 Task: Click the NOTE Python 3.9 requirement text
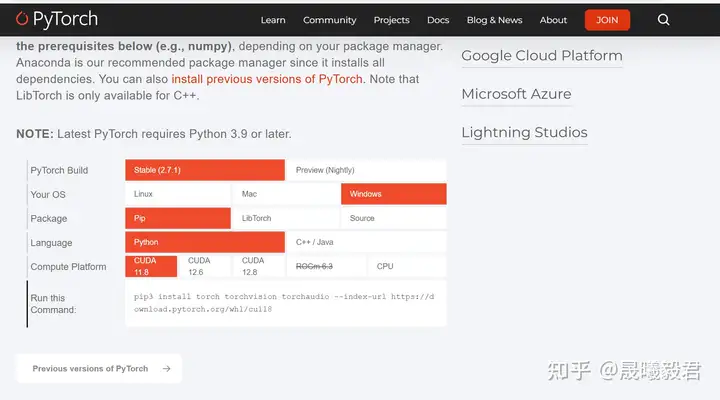[x=154, y=134]
